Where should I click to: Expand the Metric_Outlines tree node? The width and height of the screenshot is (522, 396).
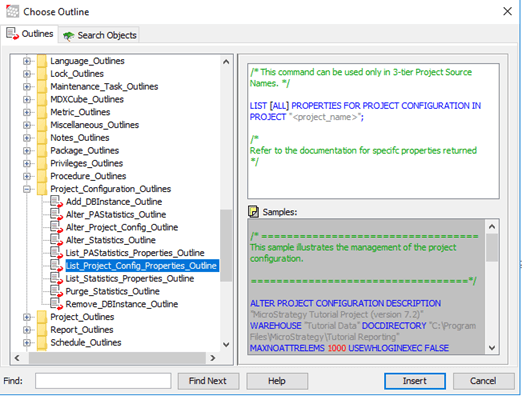point(27,112)
